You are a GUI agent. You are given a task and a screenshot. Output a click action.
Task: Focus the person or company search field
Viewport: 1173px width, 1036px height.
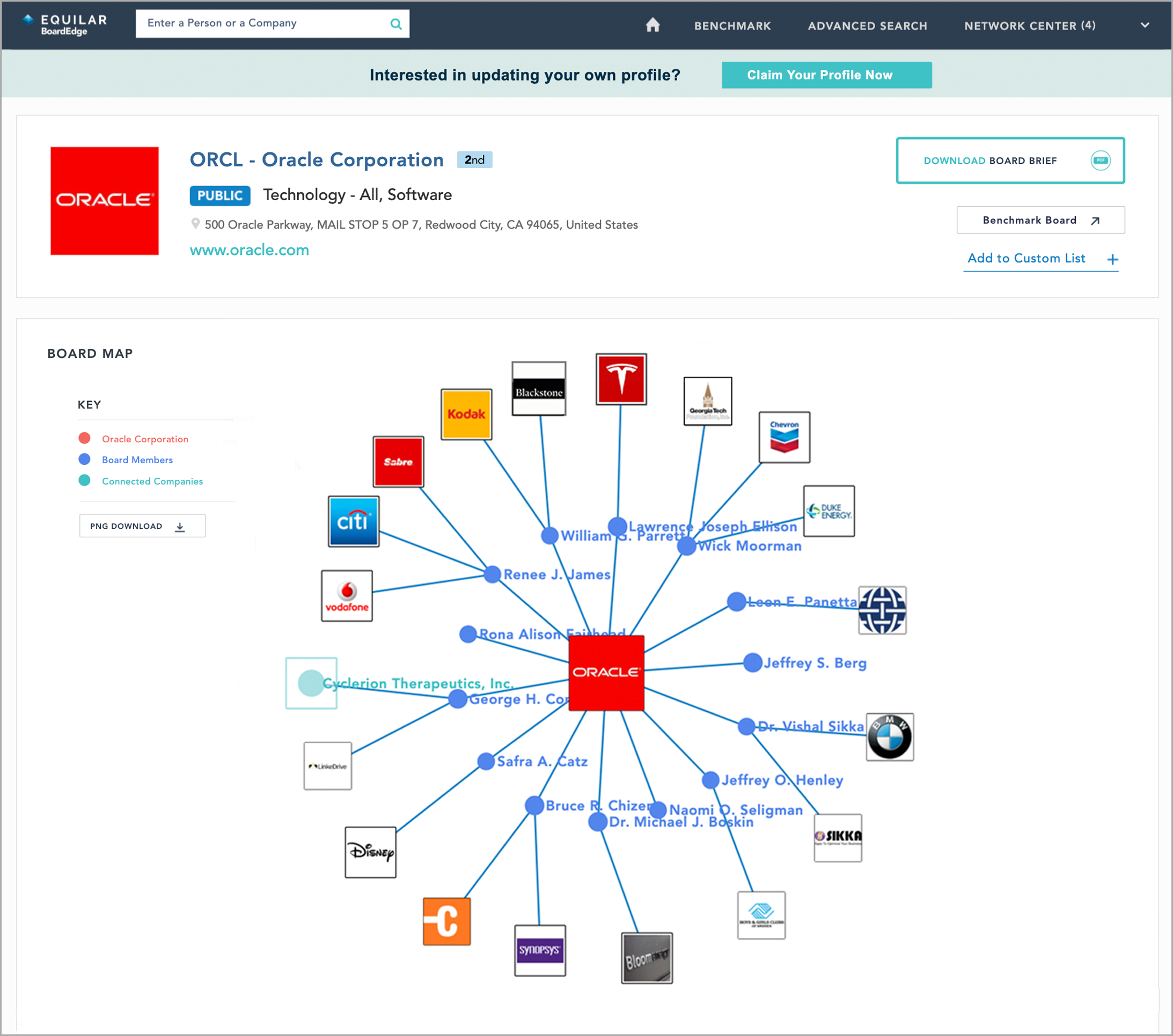coord(272,24)
